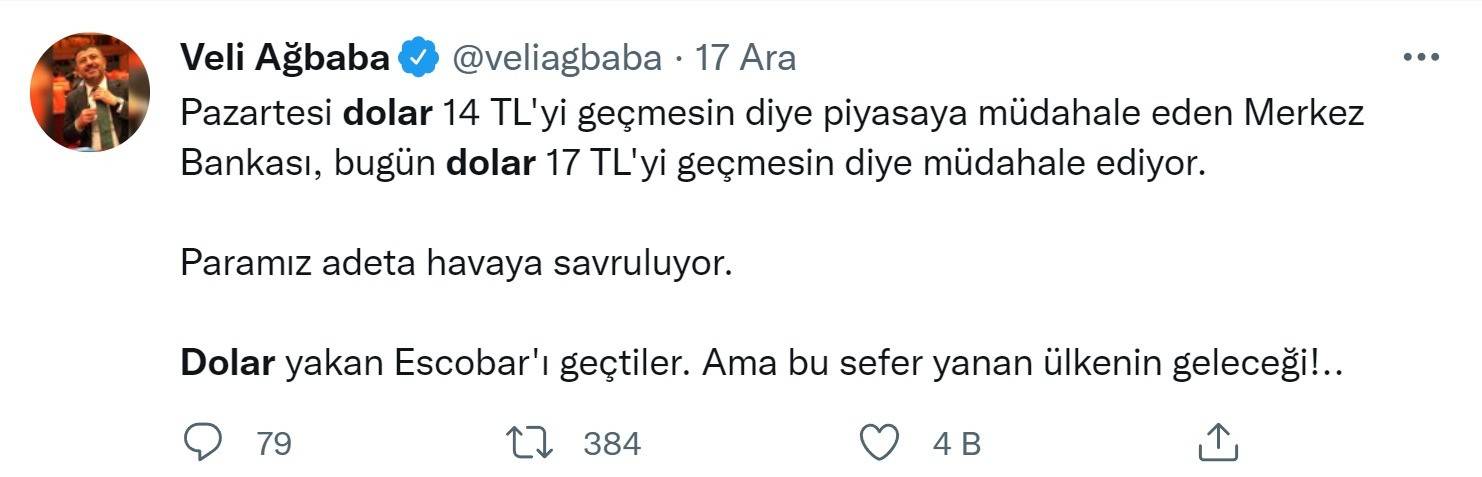Click the 79 replies count
This screenshot has height=477, width=1482.
pyautogui.click(x=273, y=443)
